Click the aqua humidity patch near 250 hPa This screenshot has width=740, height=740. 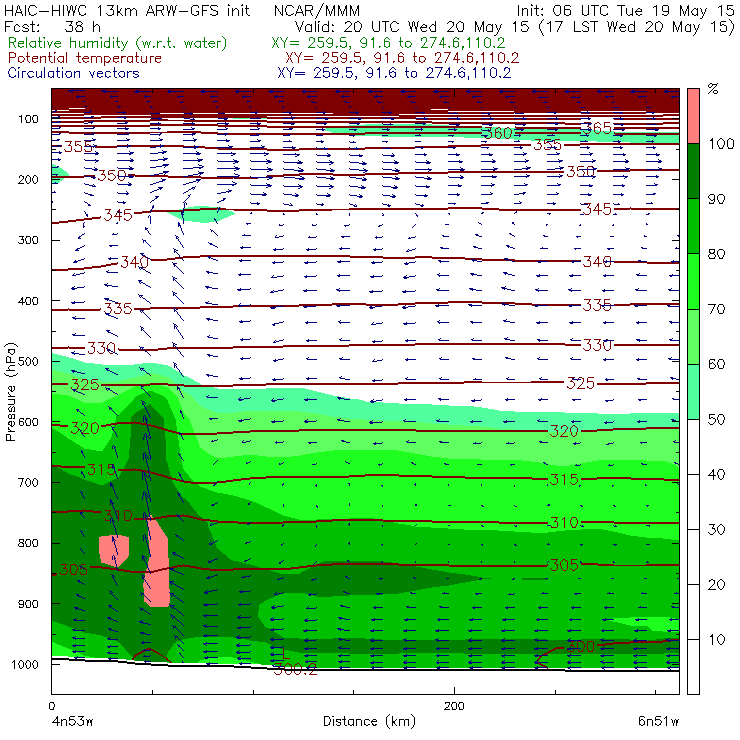coord(202,214)
